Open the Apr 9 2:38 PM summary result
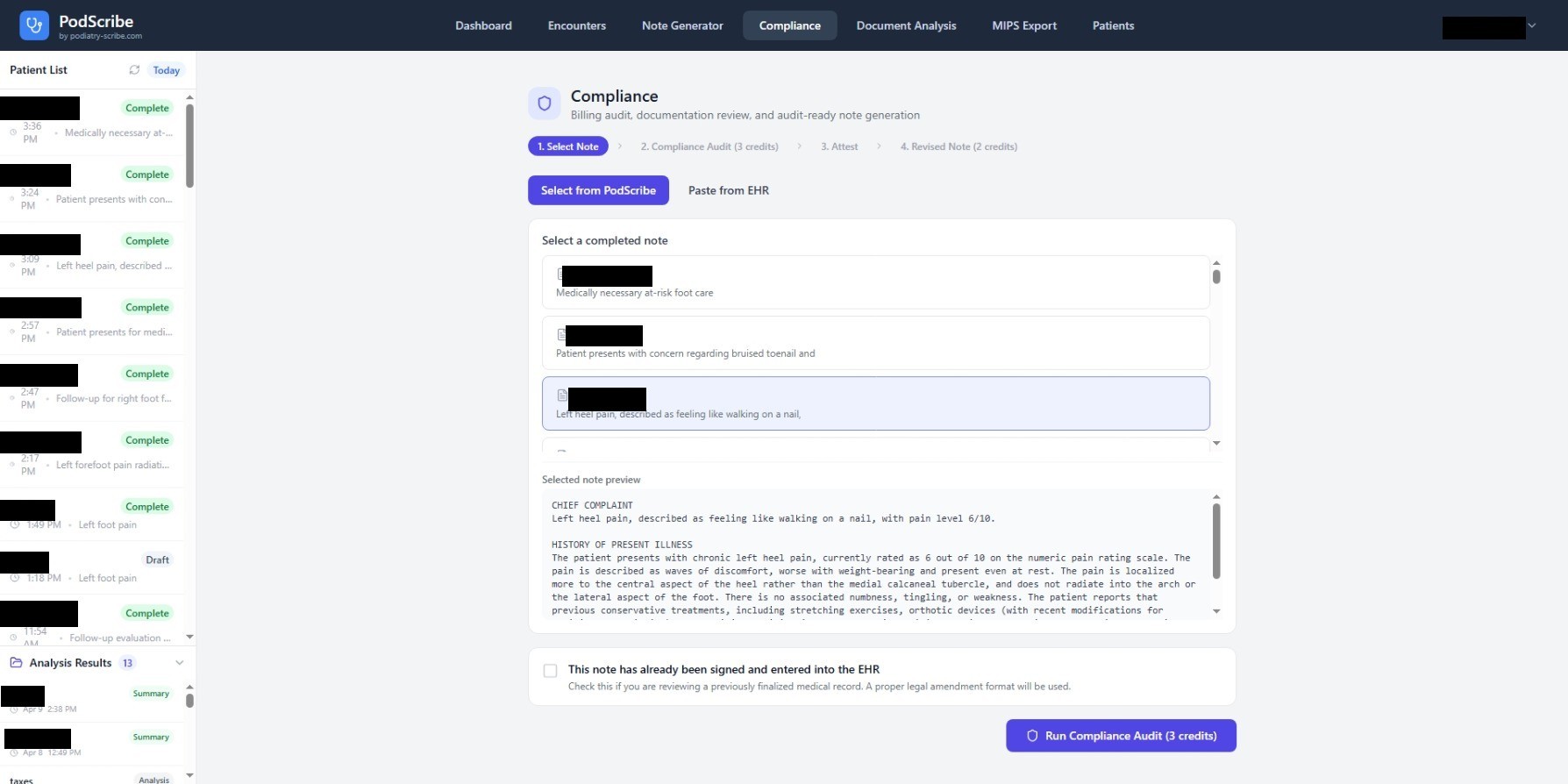The image size is (1568, 784). (92, 701)
